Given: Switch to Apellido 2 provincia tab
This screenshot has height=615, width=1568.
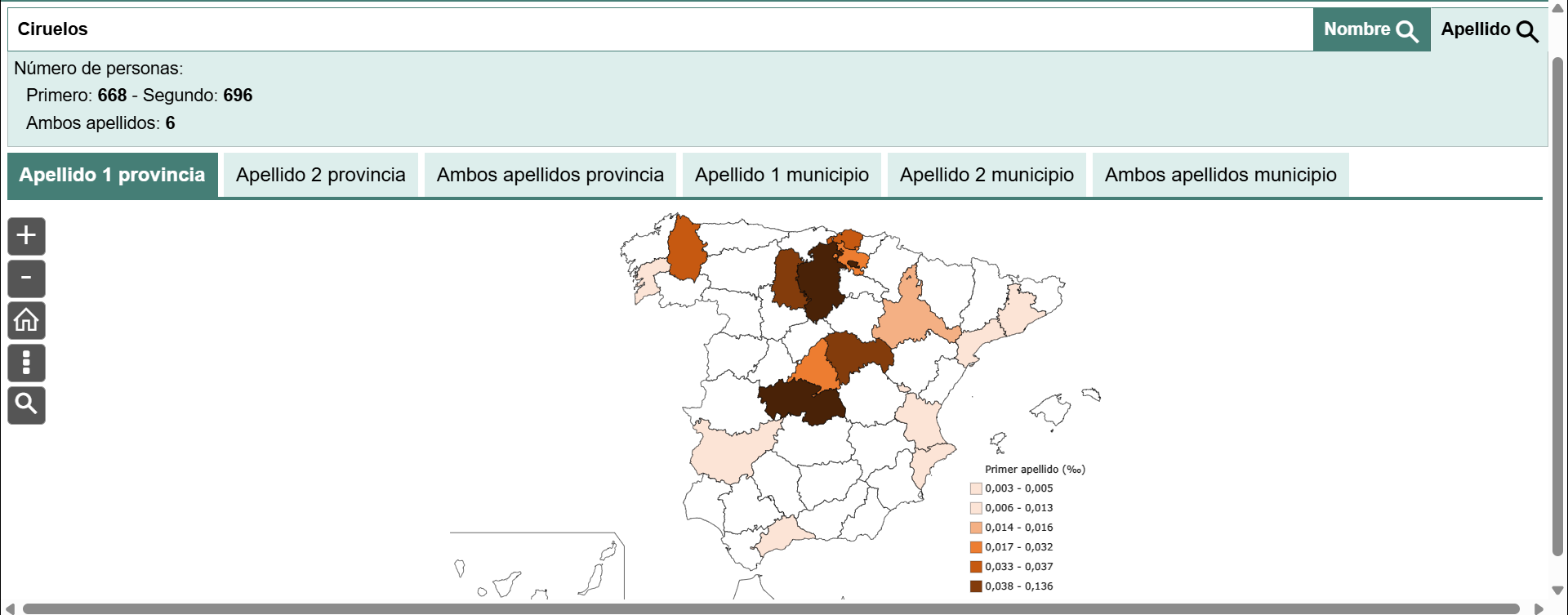Looking at the screenshot, I should (x=321, y=175).
